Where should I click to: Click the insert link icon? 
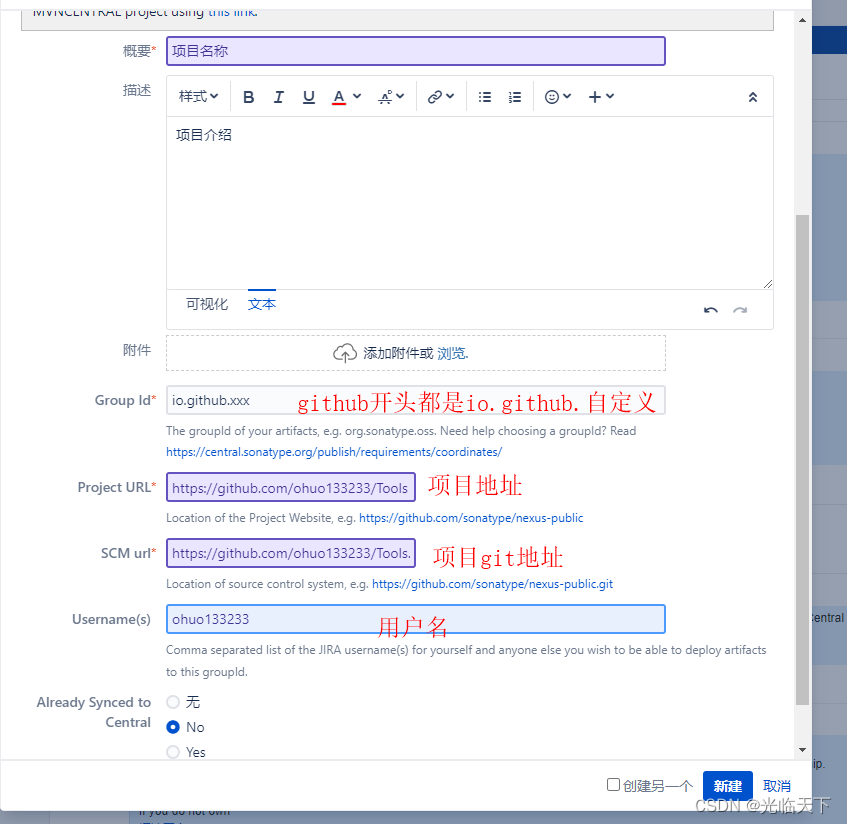435,97
